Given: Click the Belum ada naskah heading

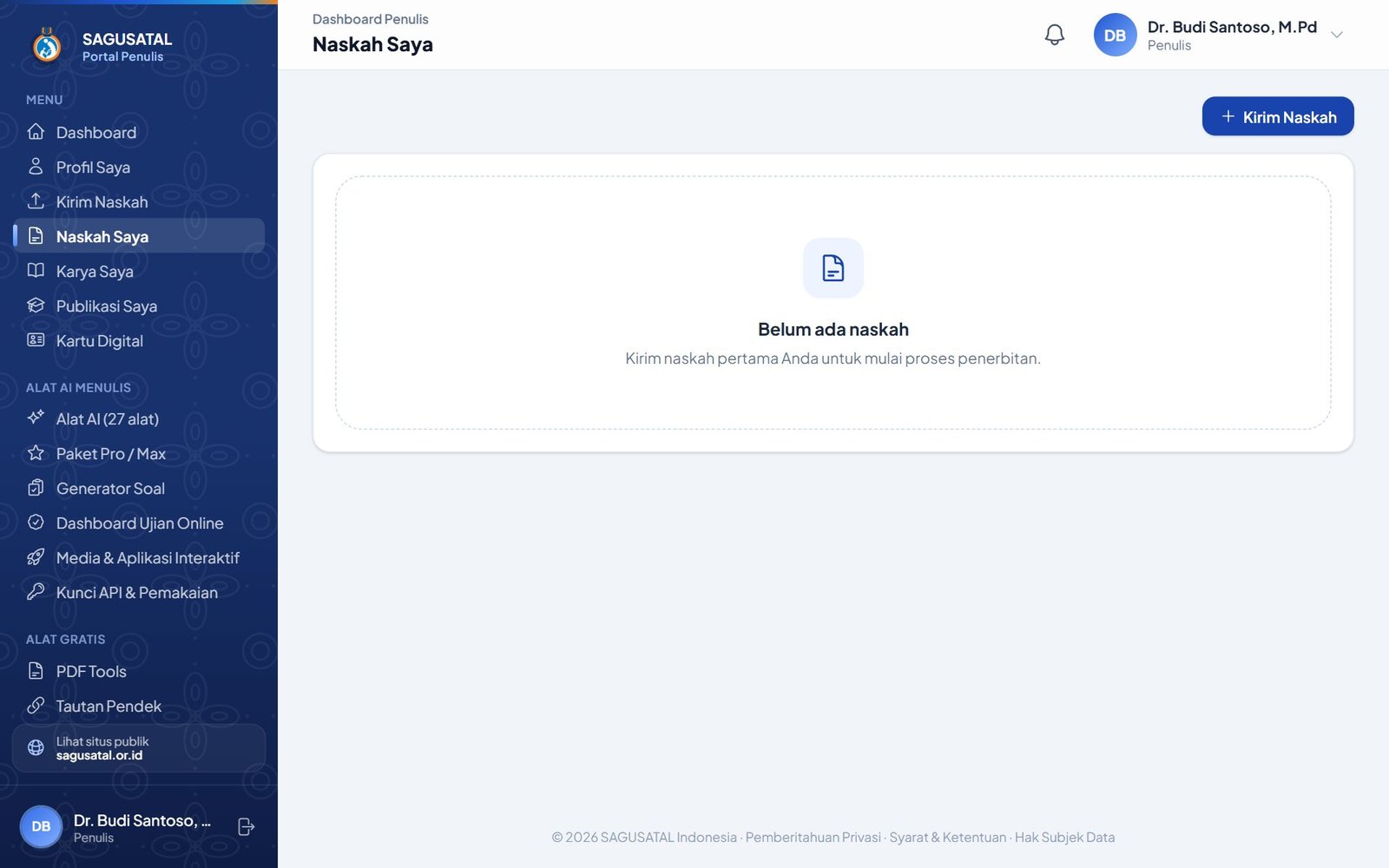Looking at the screenshot, I should (833, 330).
